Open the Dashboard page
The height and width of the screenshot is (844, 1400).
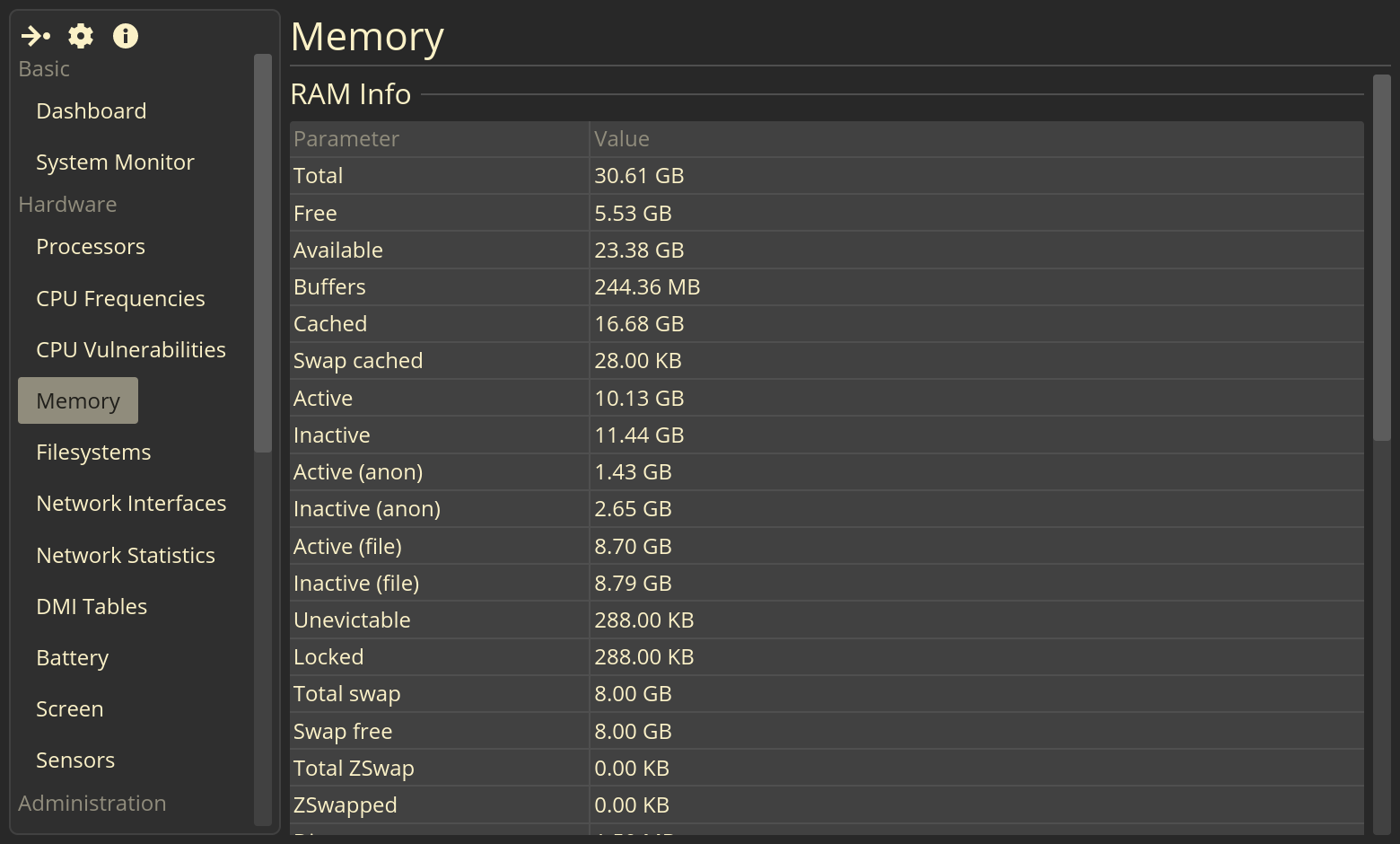tap(91, 111)
